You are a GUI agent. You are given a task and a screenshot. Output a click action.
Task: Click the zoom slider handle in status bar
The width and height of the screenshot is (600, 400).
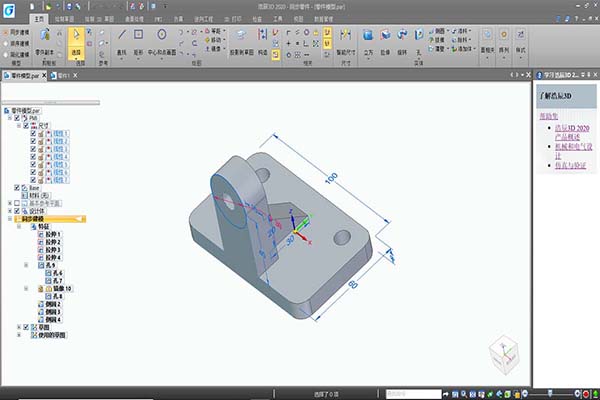point(550,393)
